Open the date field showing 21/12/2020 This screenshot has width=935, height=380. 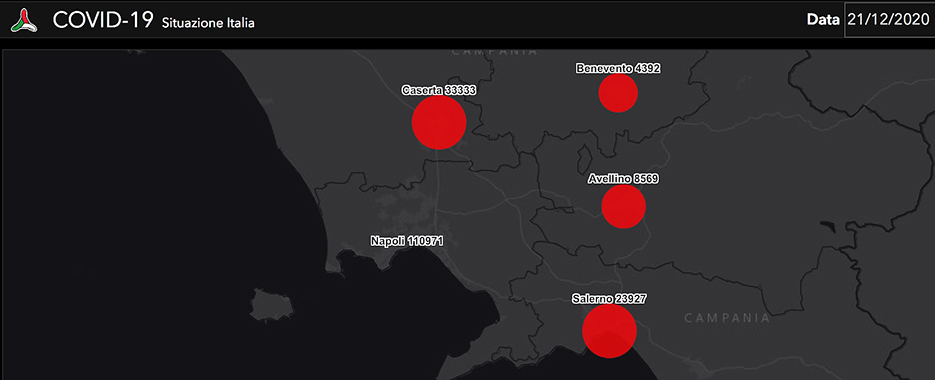[890, 20]
